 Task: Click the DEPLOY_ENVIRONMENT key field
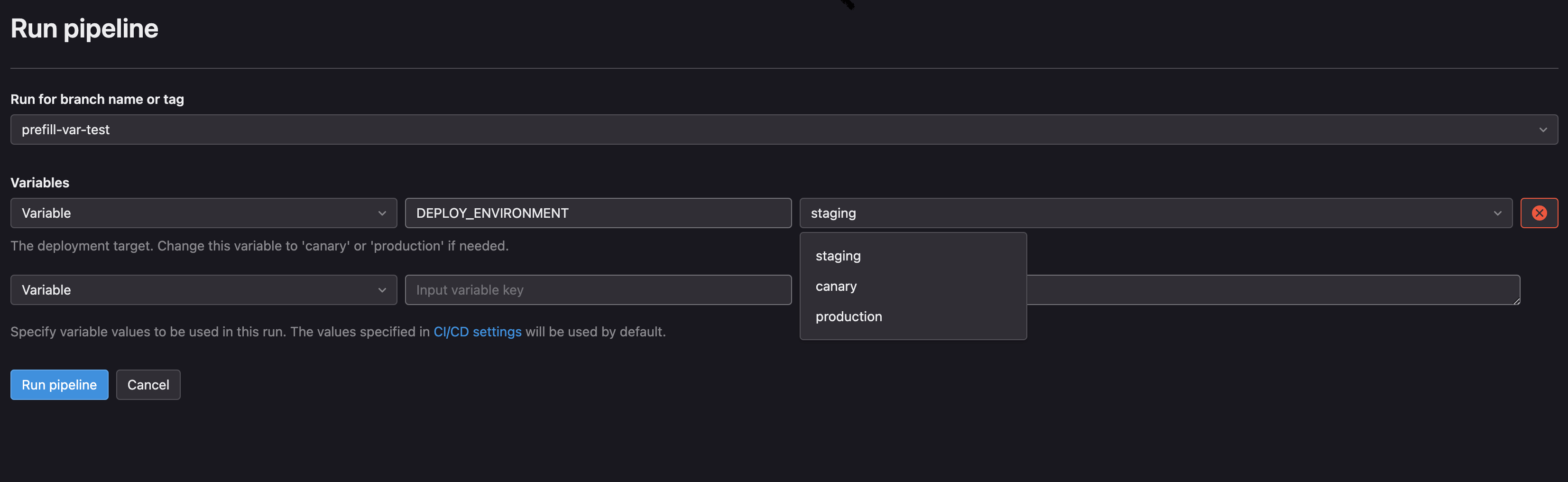[598, 213]
